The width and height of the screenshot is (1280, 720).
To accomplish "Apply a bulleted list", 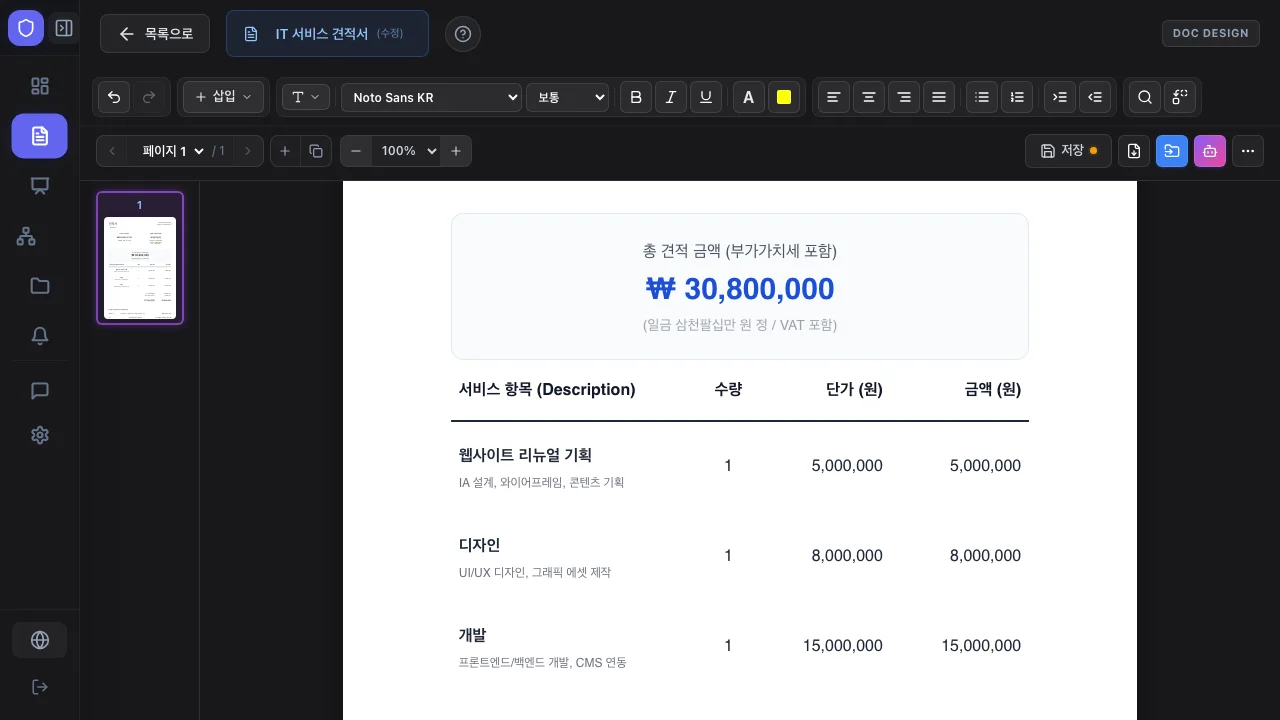I will coord(981,97).
